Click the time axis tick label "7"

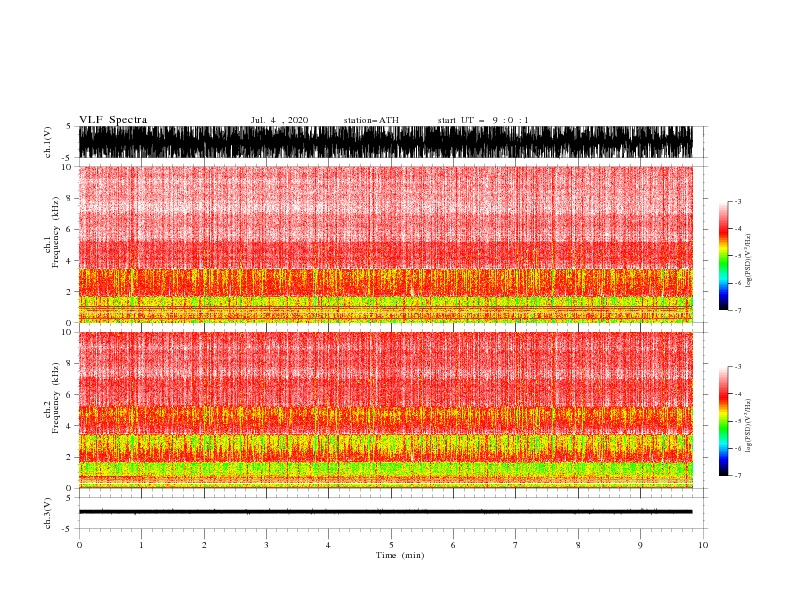516,545
